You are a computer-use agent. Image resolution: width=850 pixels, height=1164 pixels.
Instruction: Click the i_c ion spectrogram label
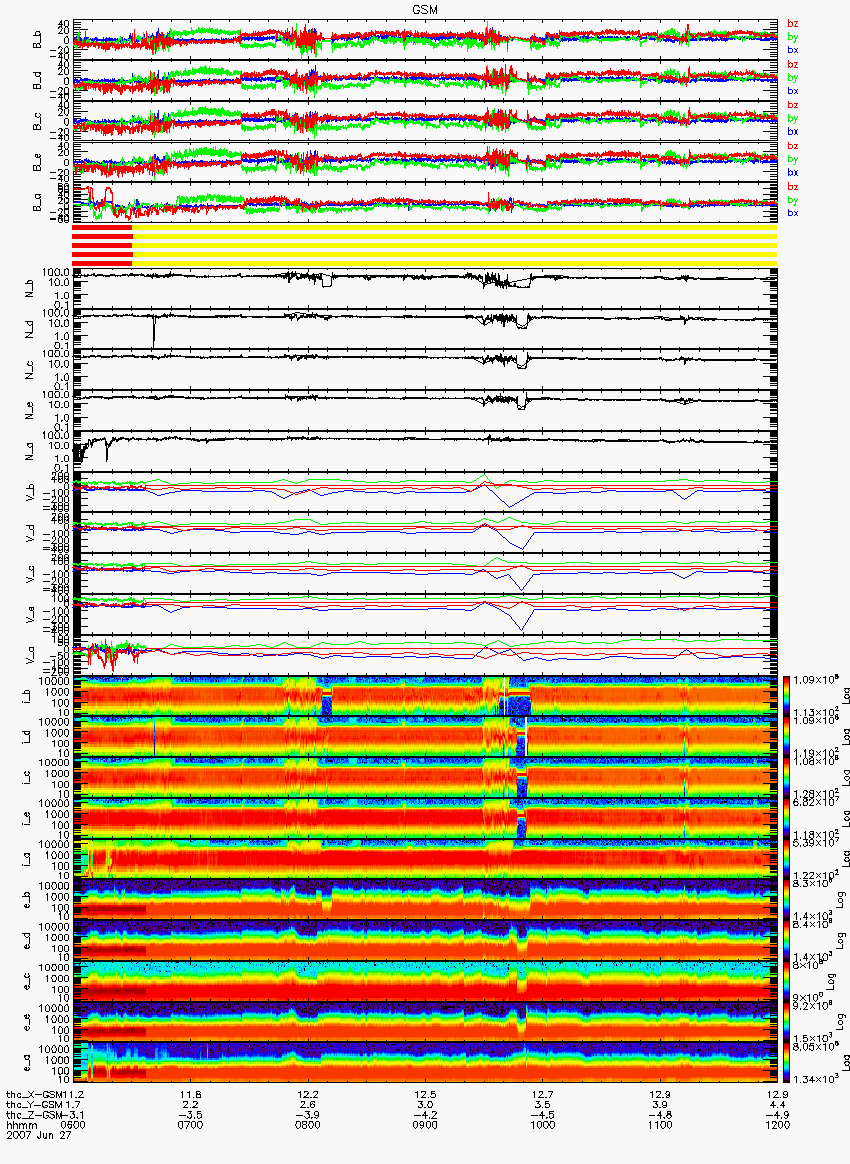click(27, 777)
